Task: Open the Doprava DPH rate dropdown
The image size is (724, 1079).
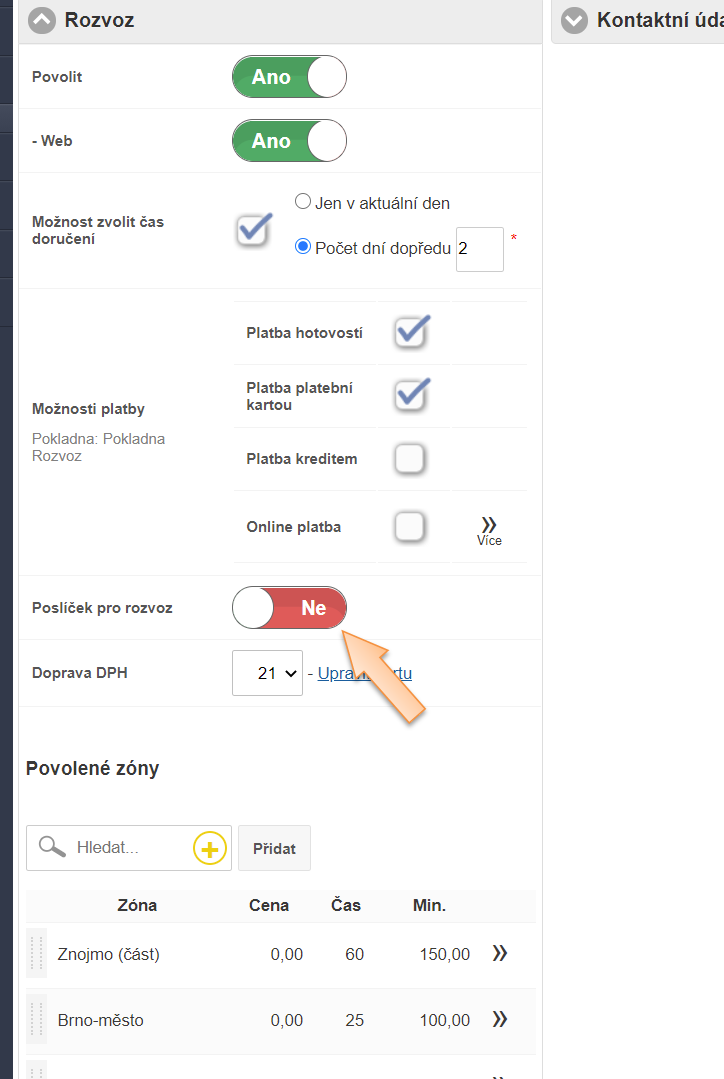Action: [267, 673]
